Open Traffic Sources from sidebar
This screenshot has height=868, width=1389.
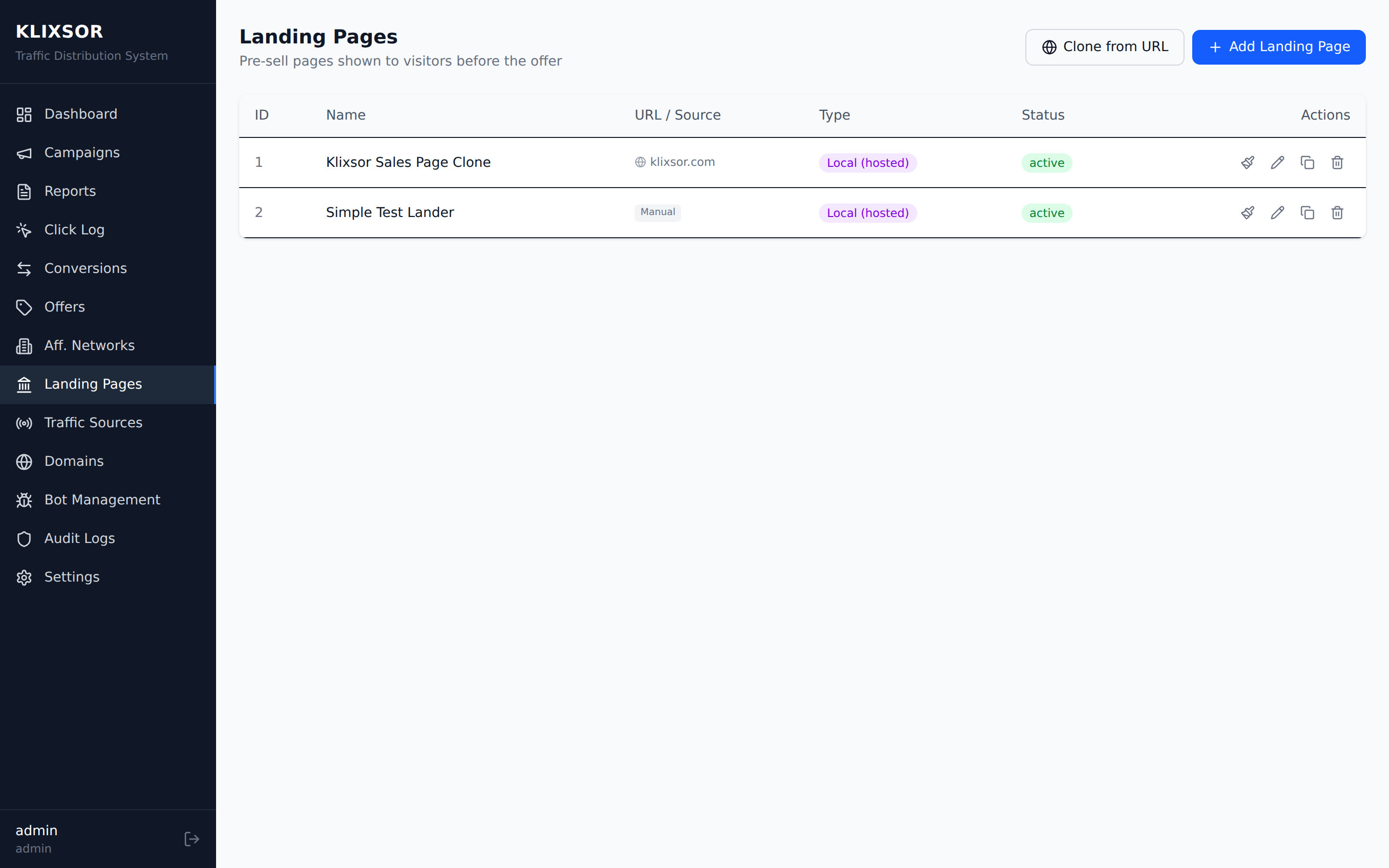(x=93, y=422)
